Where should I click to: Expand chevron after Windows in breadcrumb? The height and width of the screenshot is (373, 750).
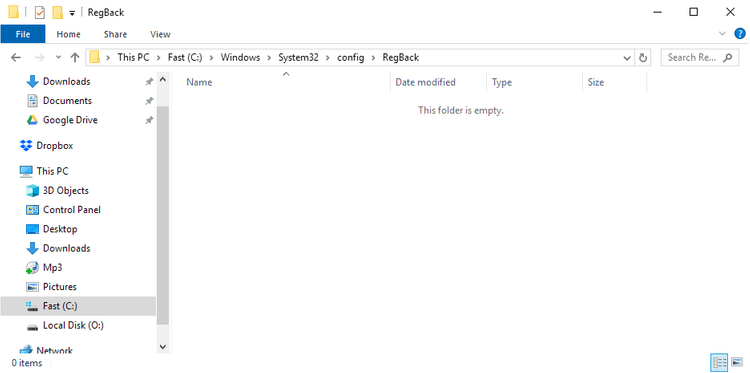[270, 58]
